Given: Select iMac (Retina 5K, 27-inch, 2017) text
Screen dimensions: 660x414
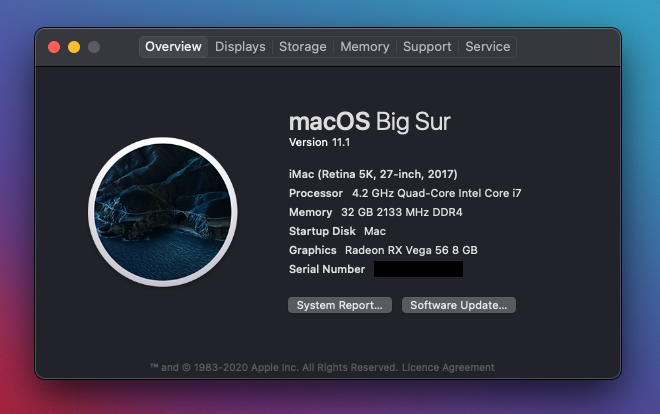Looking at the screenshot, I should click(373, 174).
